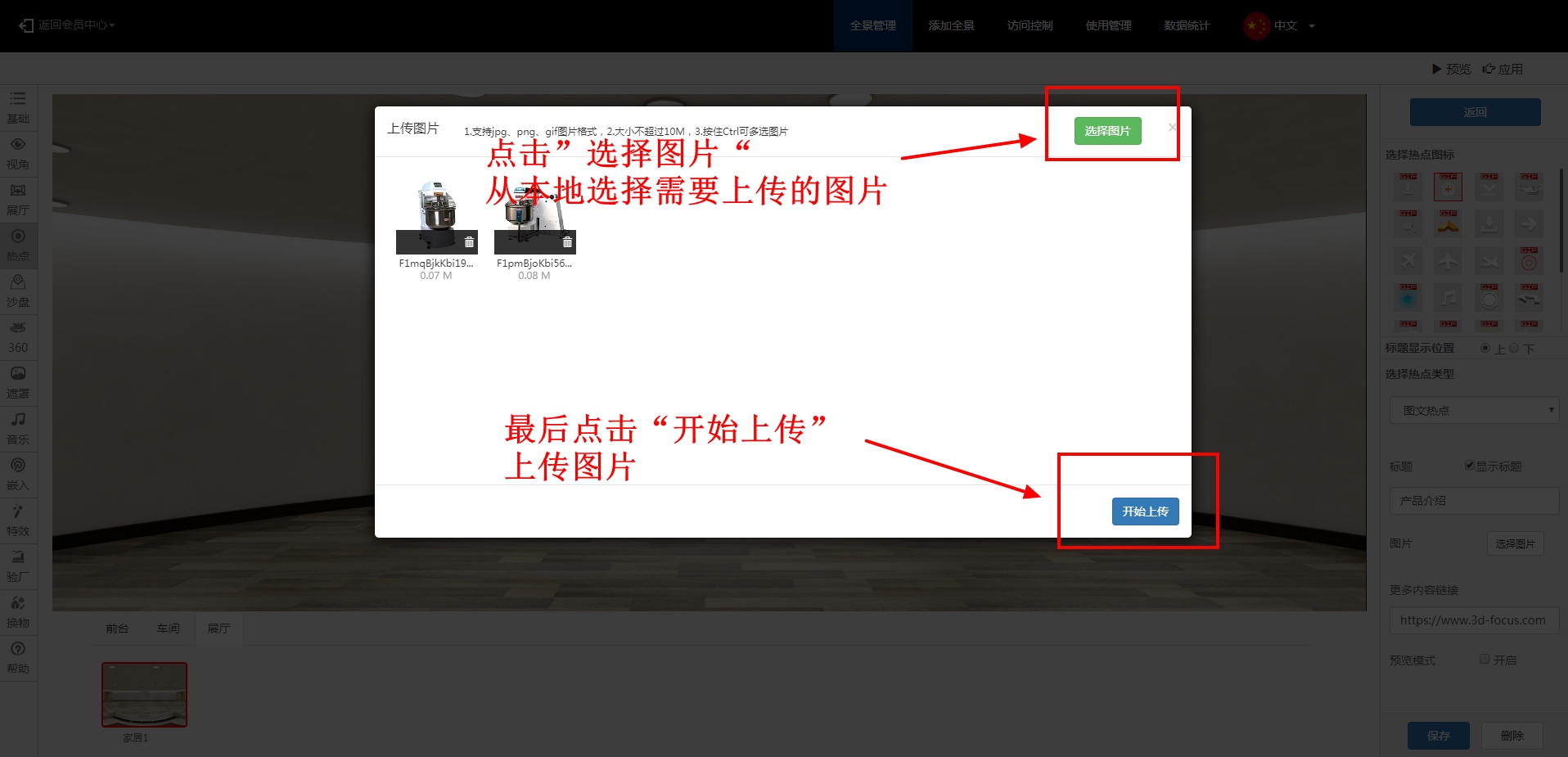Open the 热点 hotspot sidebar tool
Image resolution: width=1568 pixels, height=757 pixels.
pyautogui.click(x=18, y=244)
